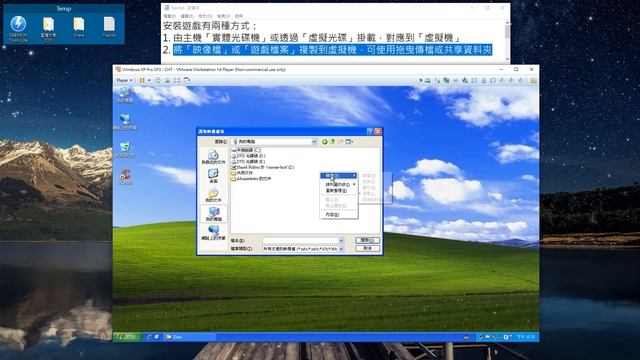The width and height of the screenshot is (640, 360).
Task: Select Shared Folders on vmware-host (Z:)
Action: click(262, 167)
